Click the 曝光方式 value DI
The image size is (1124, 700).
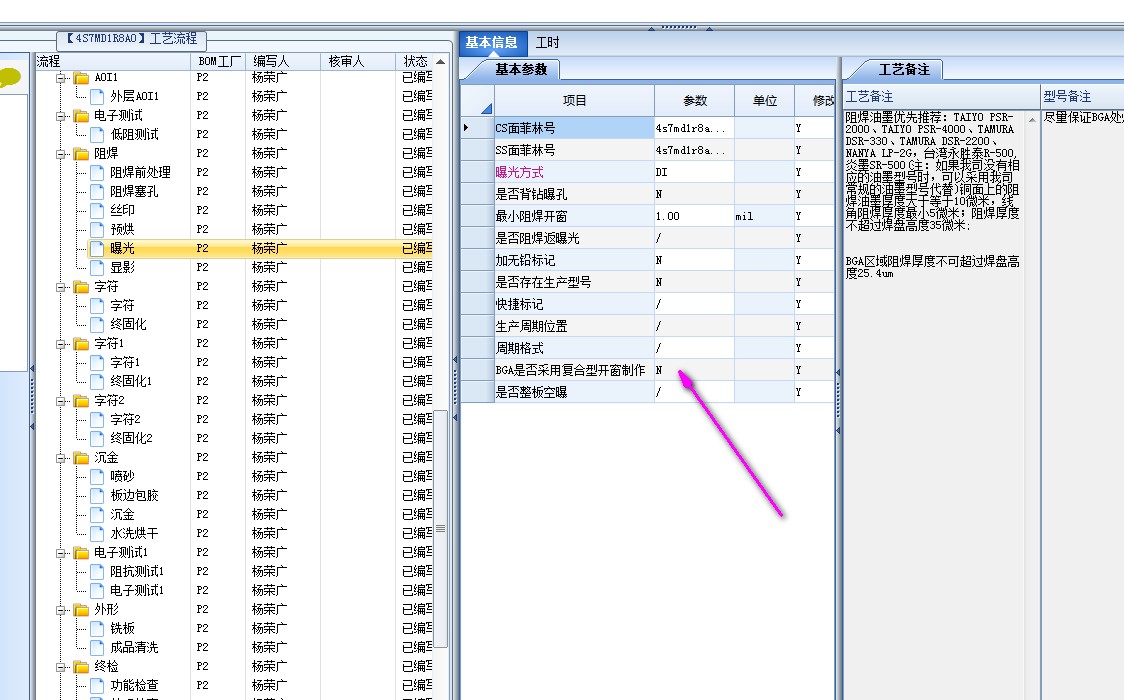click(694, 172)
